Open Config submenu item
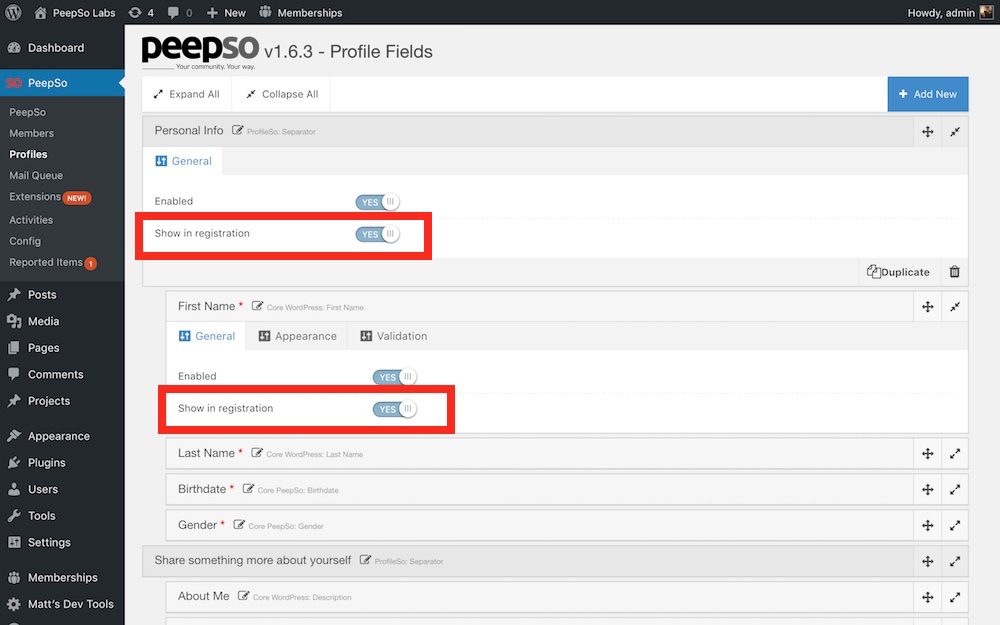Viewport: 1000px width, 625px height. point(25,241)
